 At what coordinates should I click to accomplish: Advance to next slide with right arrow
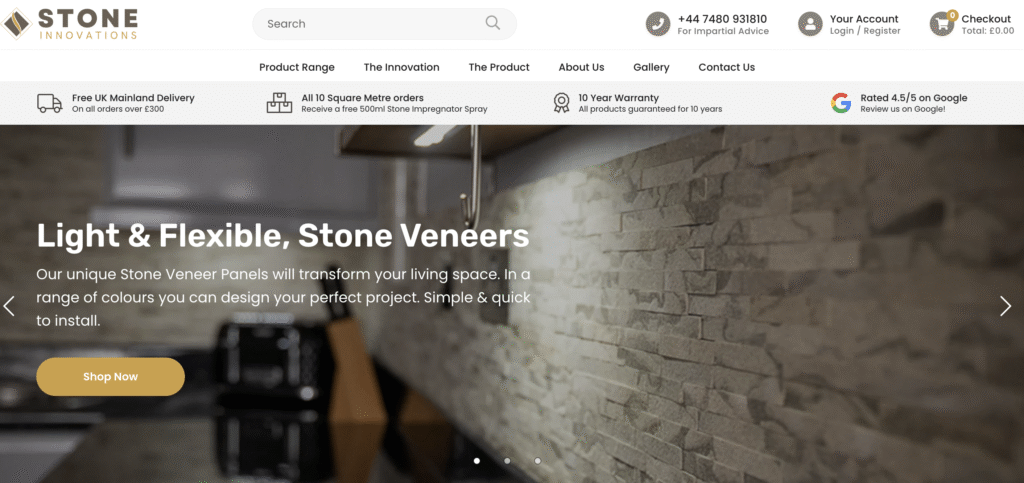click(x=1006, y=306)
